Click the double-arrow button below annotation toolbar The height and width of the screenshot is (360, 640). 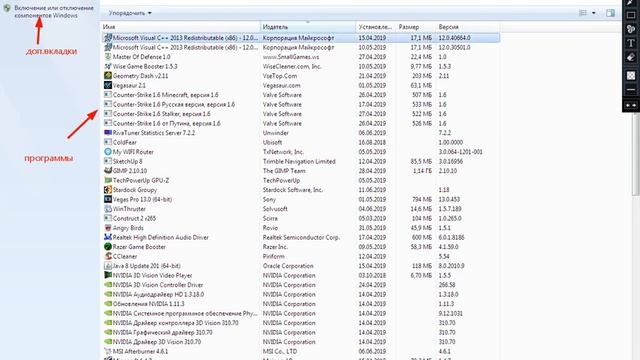tap(631, 105)
